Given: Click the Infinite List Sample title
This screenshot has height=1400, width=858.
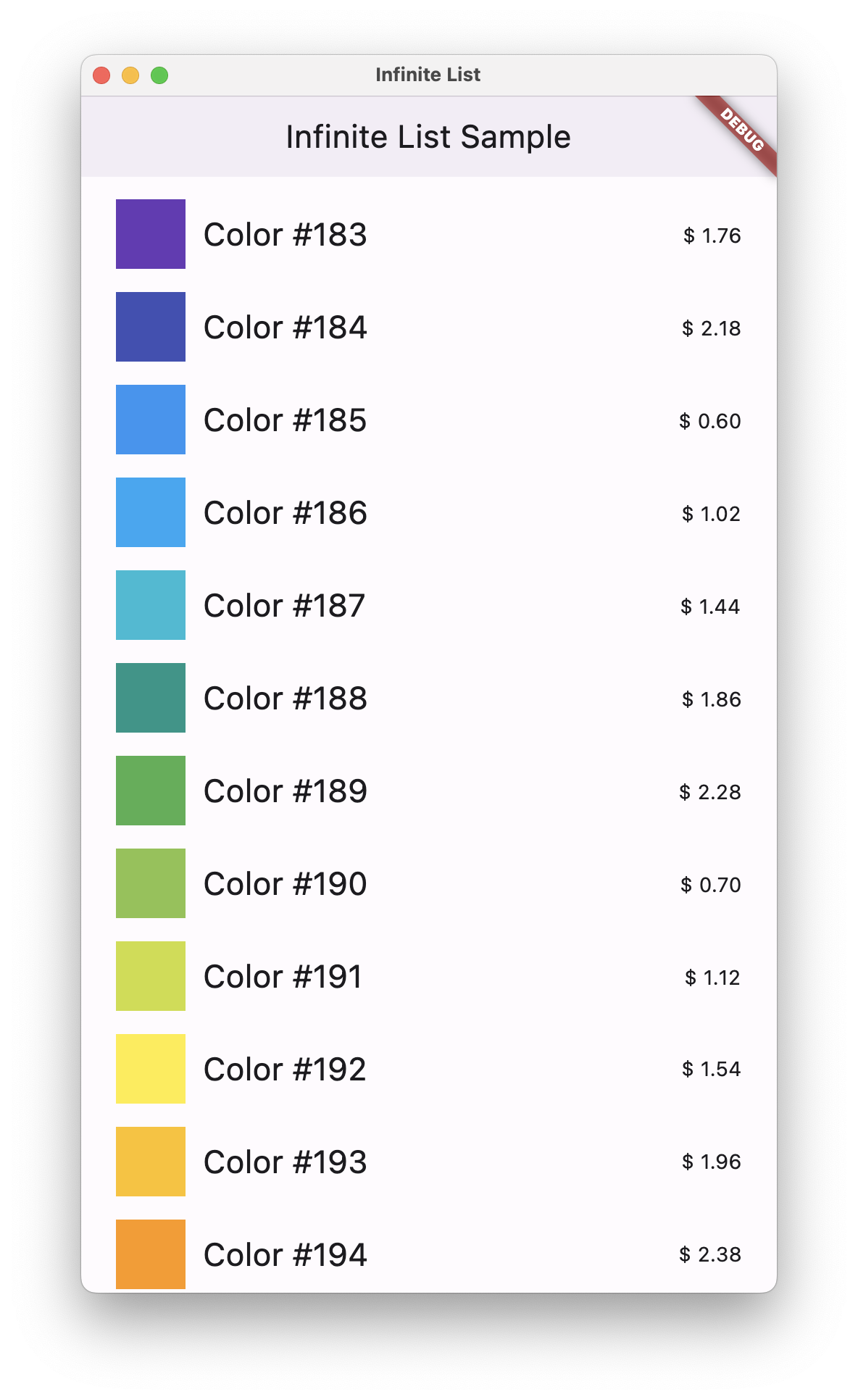Looking at the screenshot, I should (428, 137).
